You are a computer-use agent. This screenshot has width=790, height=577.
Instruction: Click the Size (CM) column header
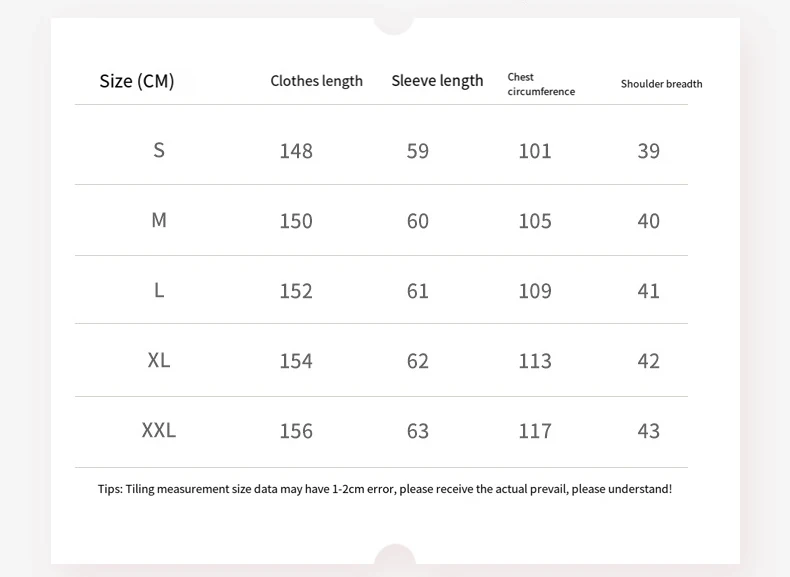[137, 81]
